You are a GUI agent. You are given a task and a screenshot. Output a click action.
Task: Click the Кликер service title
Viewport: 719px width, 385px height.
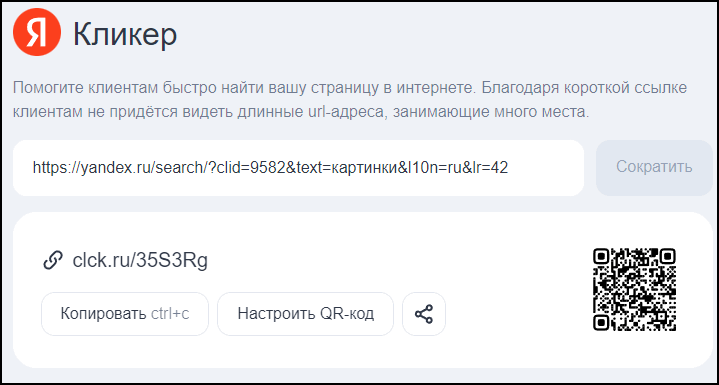[x=125, y=34]
